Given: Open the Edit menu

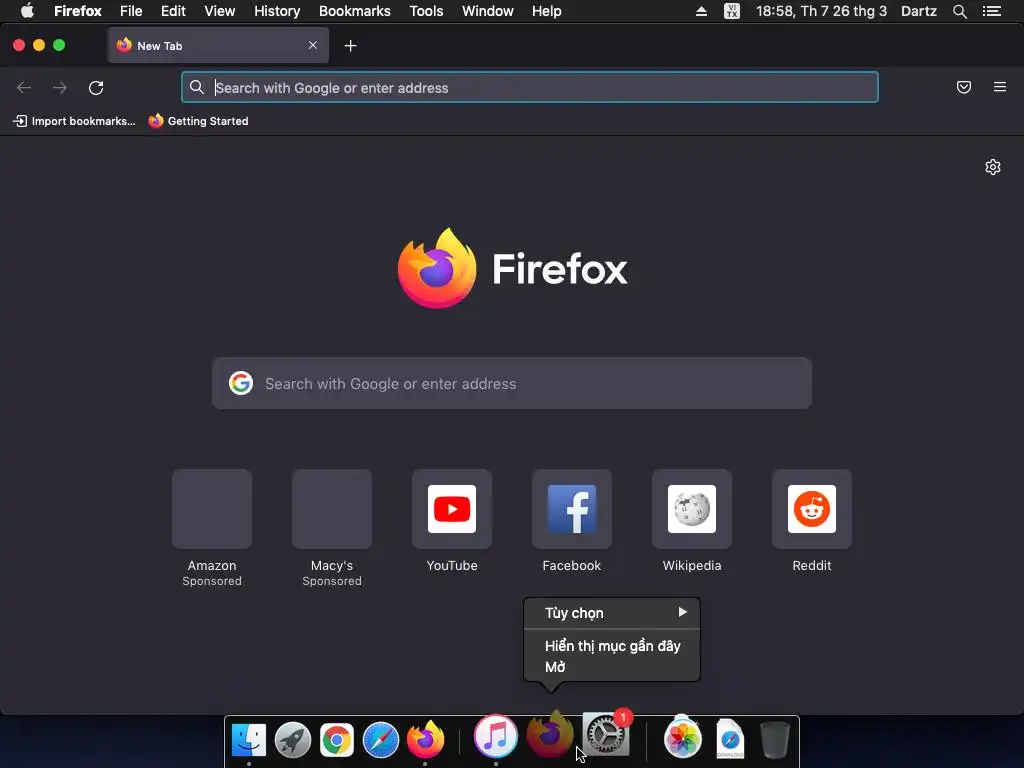Looking at the screenshot, I should [x=173, y=11].
